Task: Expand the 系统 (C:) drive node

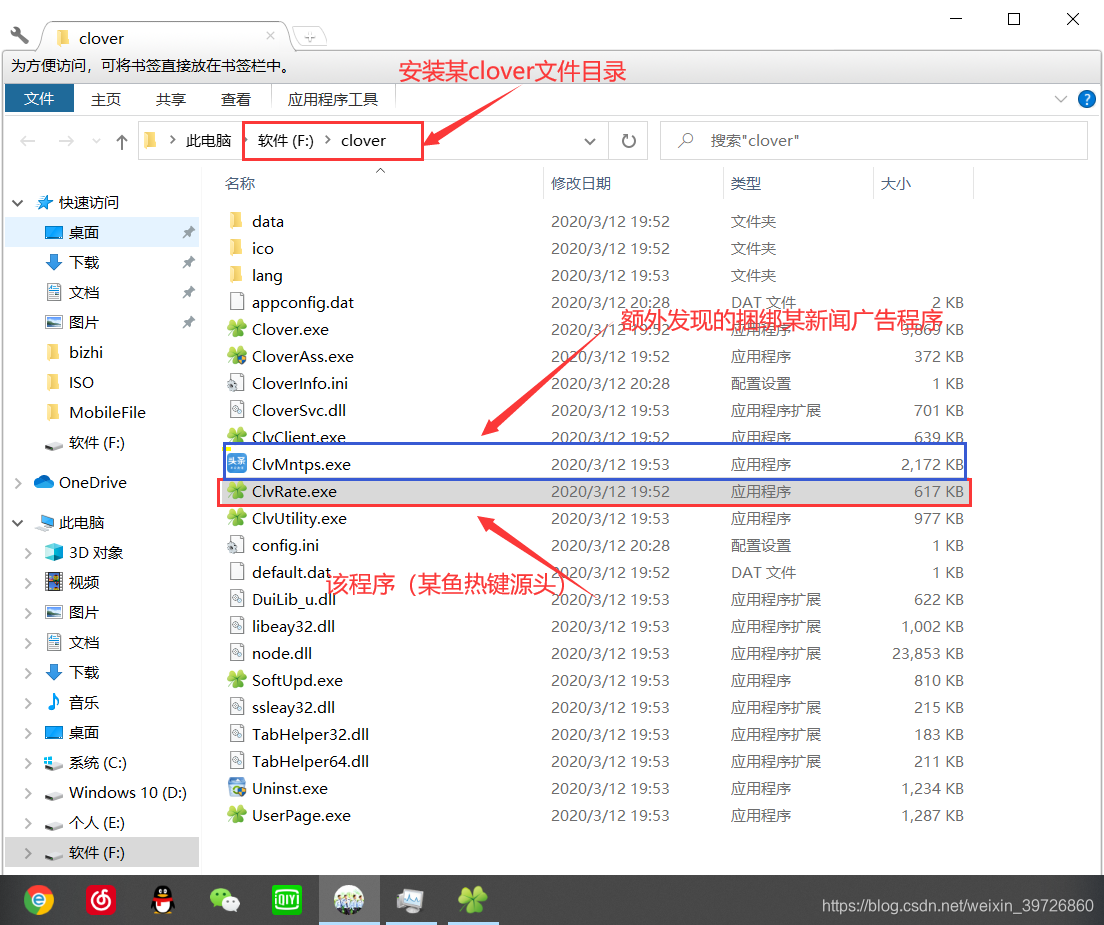Action: point(28,763)
